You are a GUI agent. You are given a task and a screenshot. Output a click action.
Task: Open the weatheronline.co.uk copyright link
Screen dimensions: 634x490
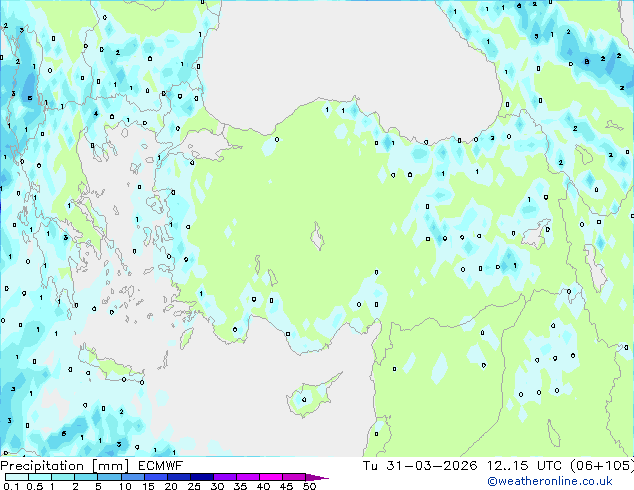[549, 481]
